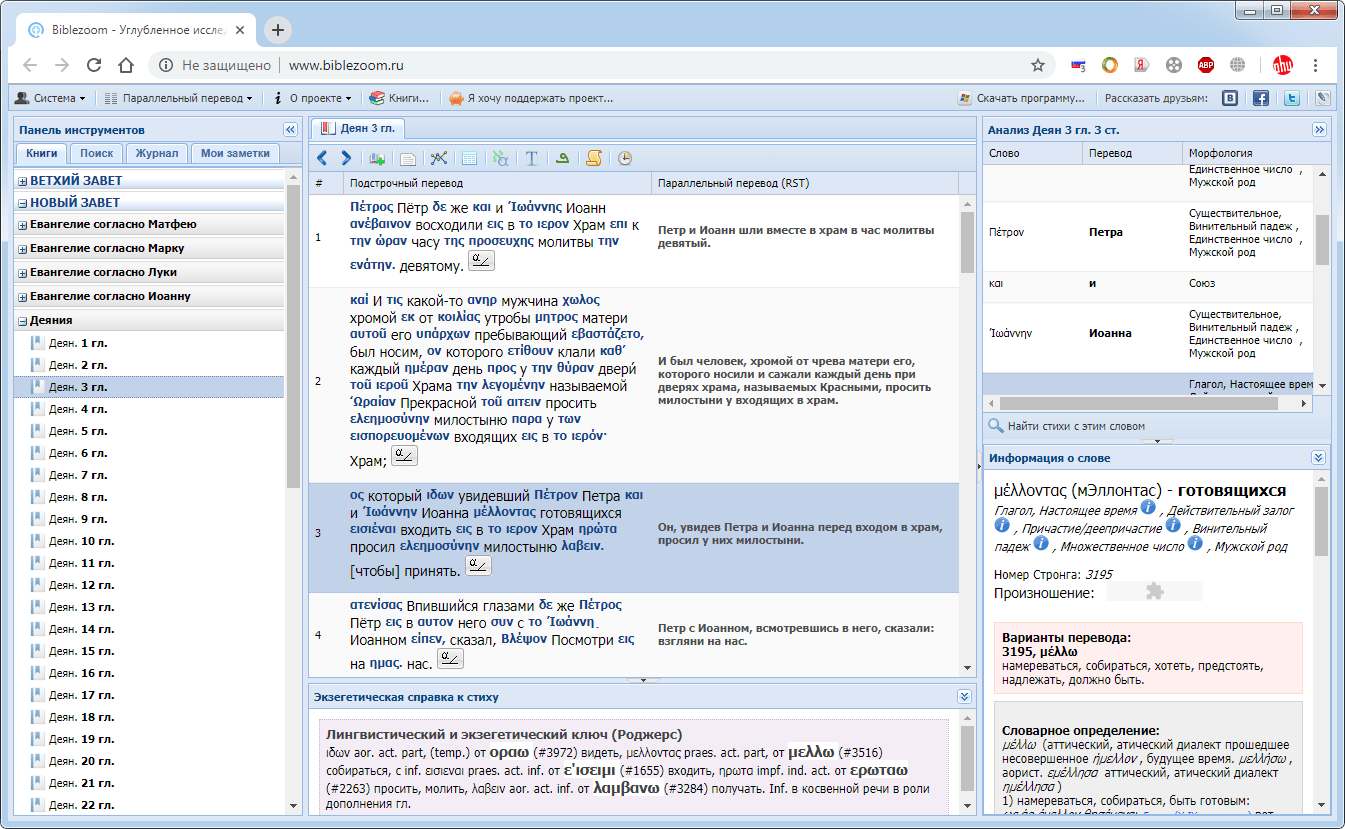Viewport: 1345px width, 829px height.
Task: Collapse the Экзегетическая справка panel
Action: 963,697
